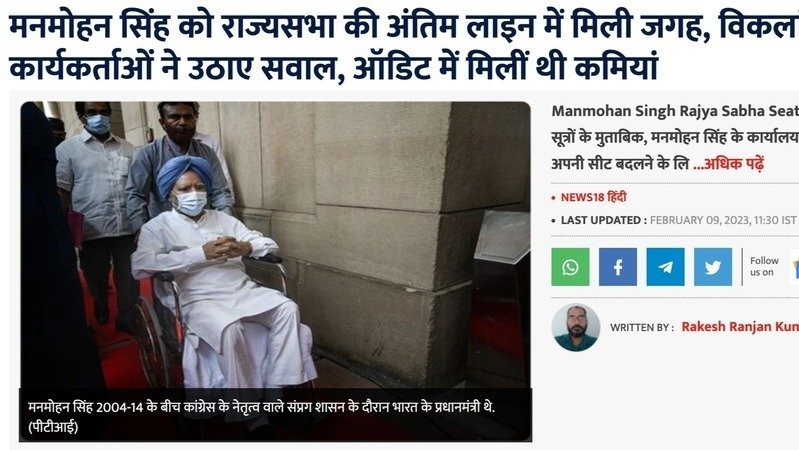Open NEWS18 हिंदी source link
This screenshot has height=450, width=799.
[x=594, y=197]
